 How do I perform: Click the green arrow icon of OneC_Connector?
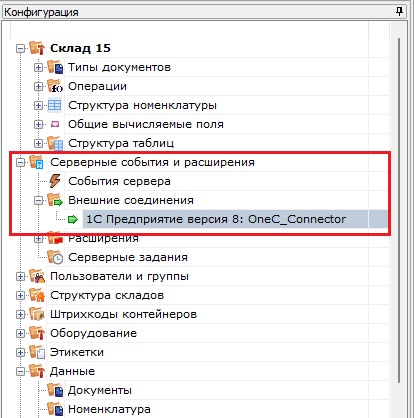click(72, 219)
